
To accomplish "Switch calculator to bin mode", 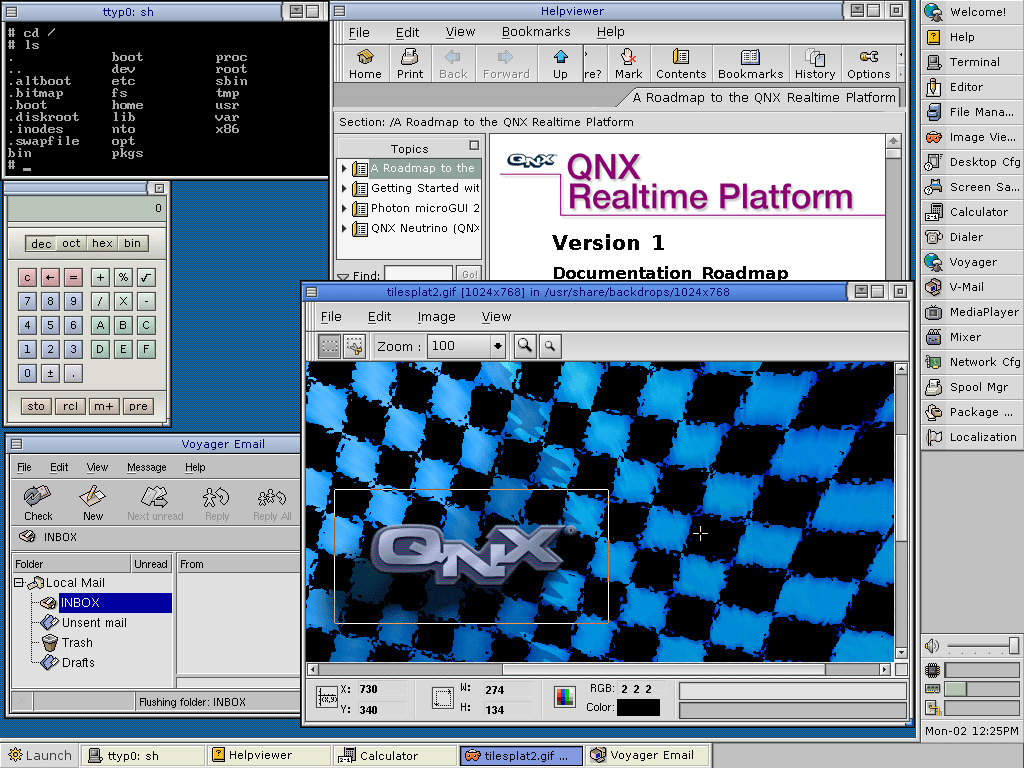I will click(x=133, y=244).
